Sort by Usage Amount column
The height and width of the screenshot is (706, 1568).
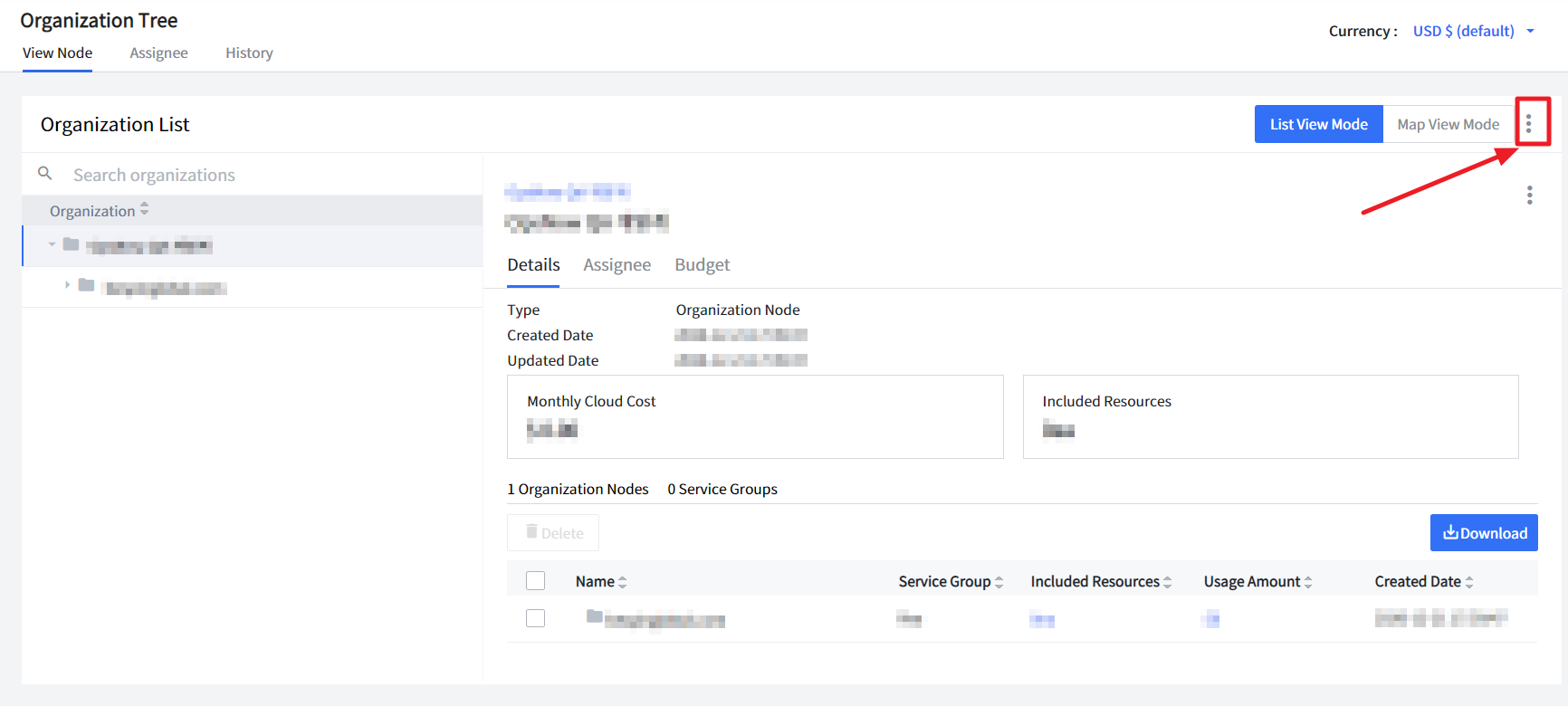click(1308, 582)
